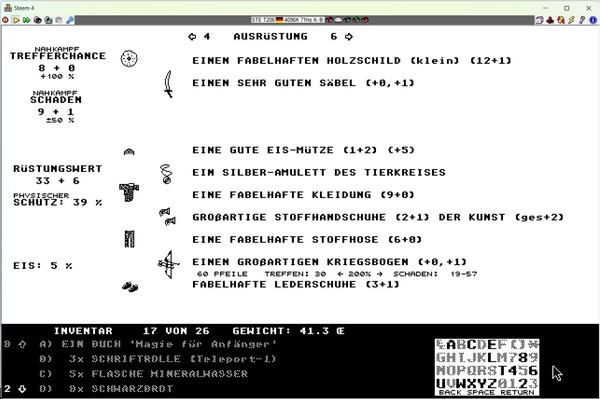Select 'GROßARTIGE STOFFHANDSCHUHE DER KUNST' entry
This screenshot has height=399, width=600.
(x=378, y=217)
